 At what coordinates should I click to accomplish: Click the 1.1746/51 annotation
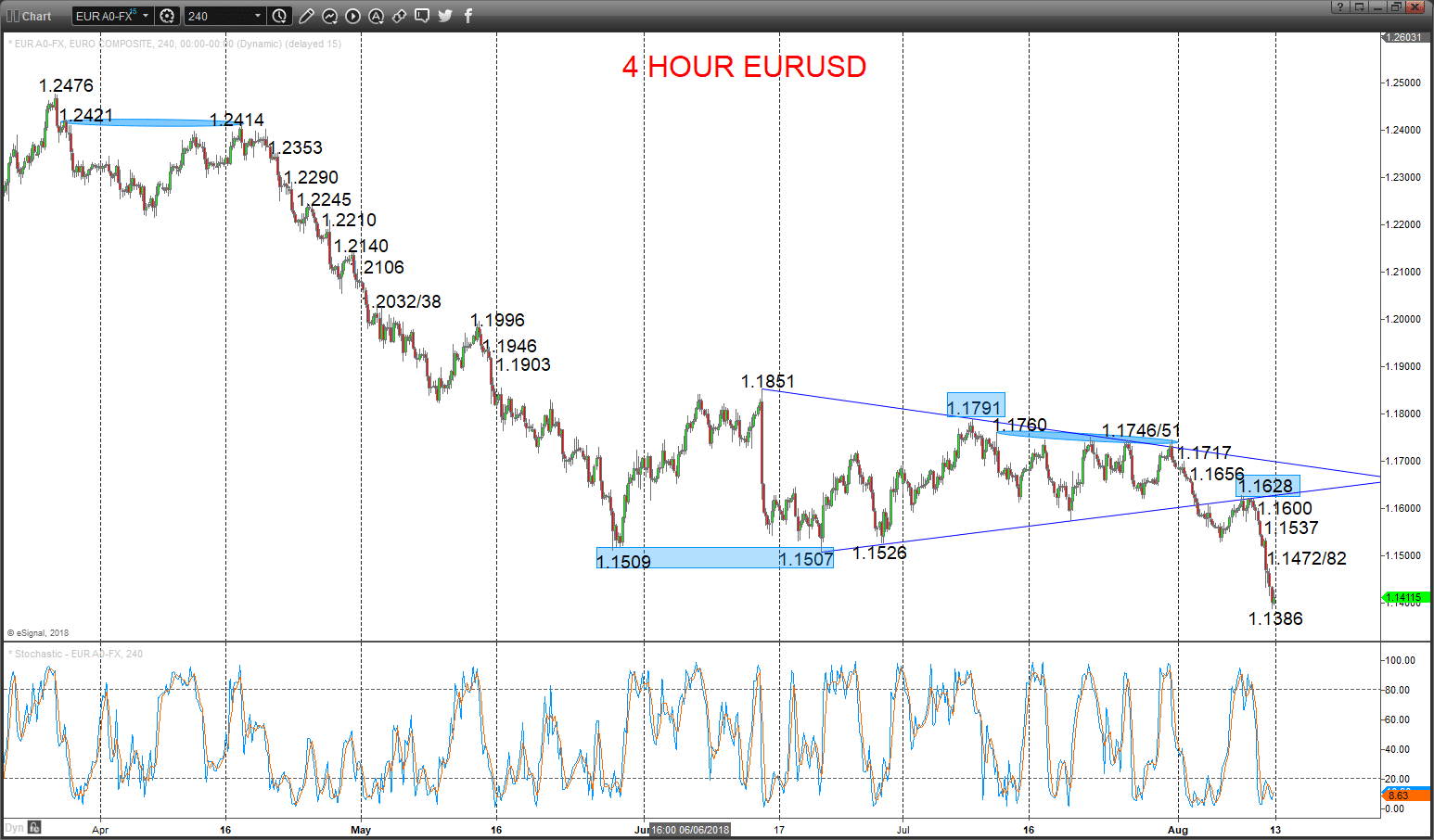[1141, 430]
